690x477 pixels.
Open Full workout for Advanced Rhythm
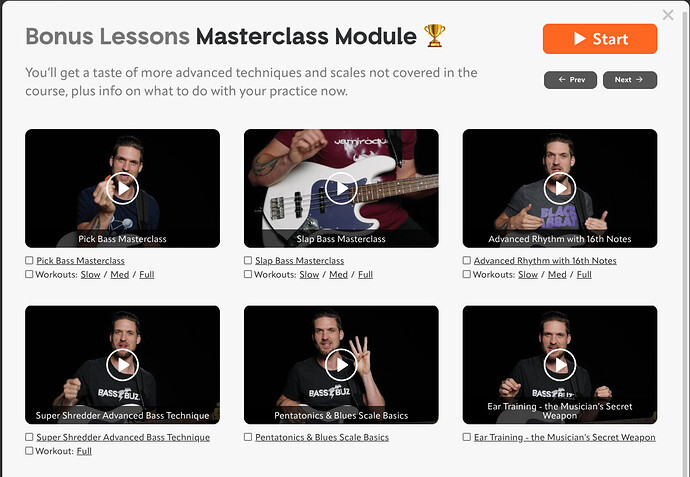coord(584,275)
